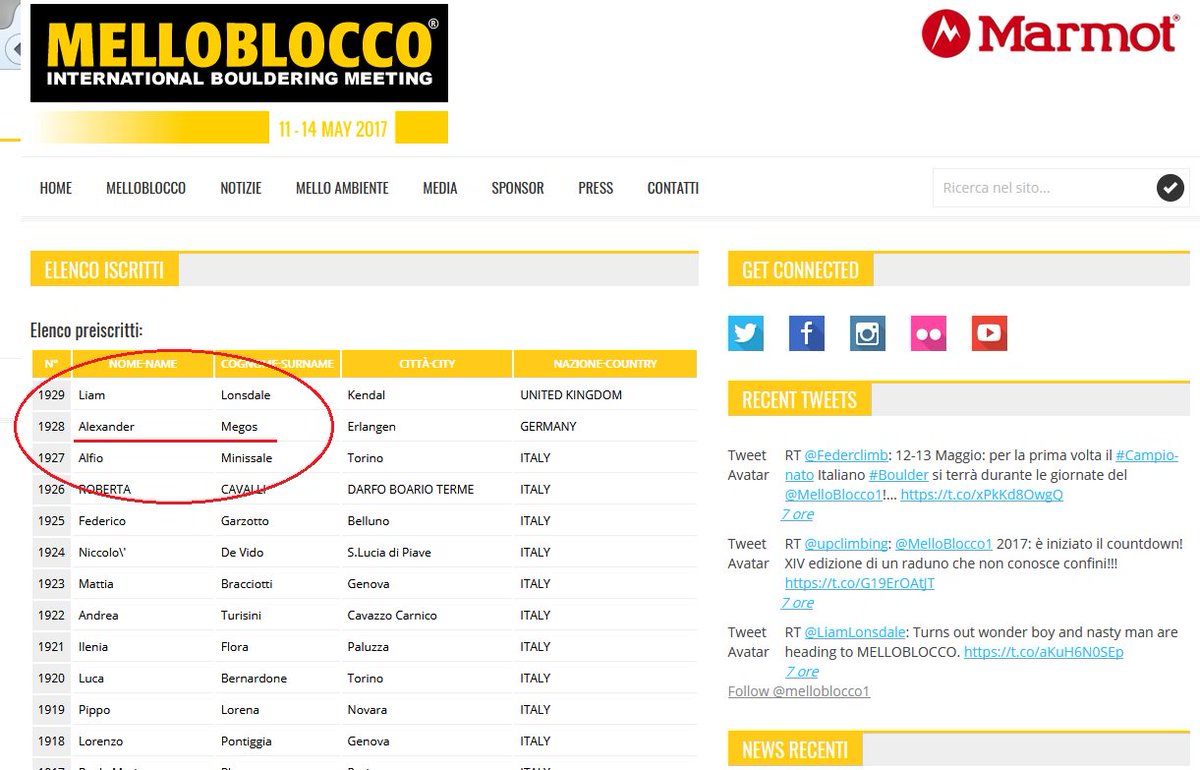This screenshot has height=770, width=1200.
Task: Click the '11 - 14 MAY 2017' date banner
Action: [333, 129]
